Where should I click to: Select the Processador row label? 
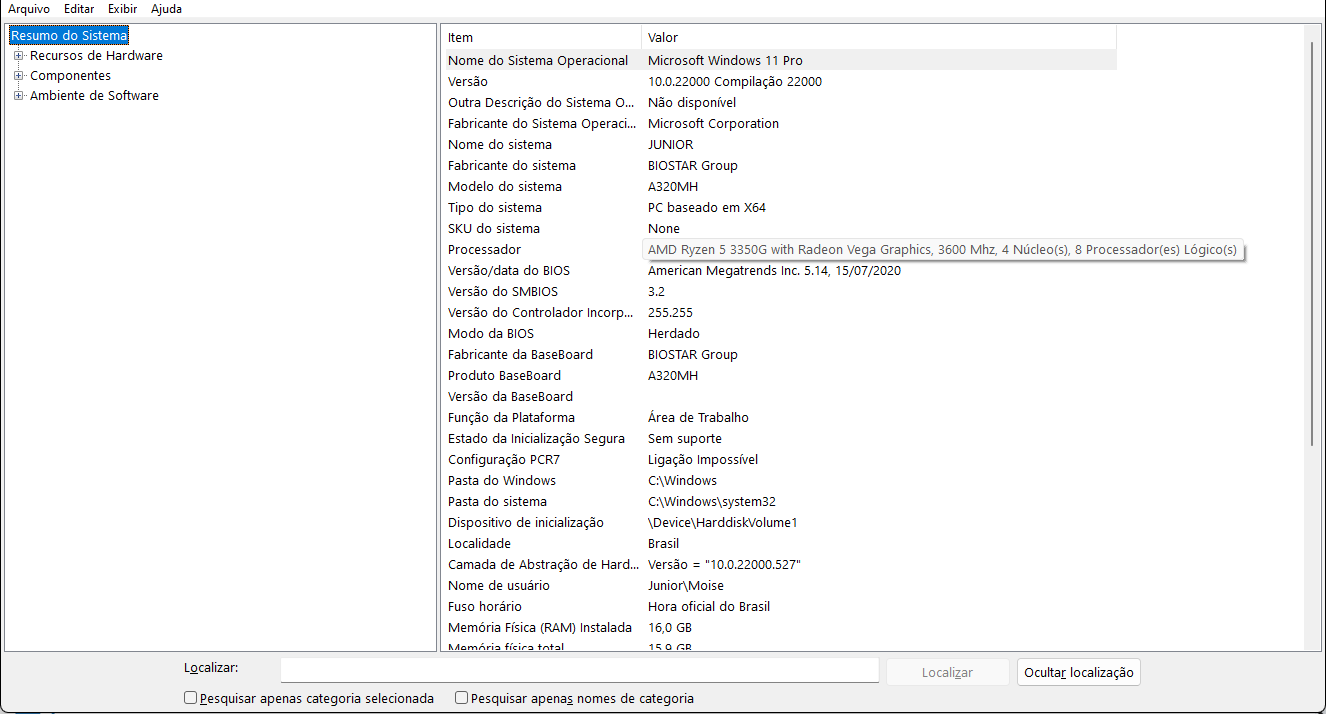pos(484,249)
